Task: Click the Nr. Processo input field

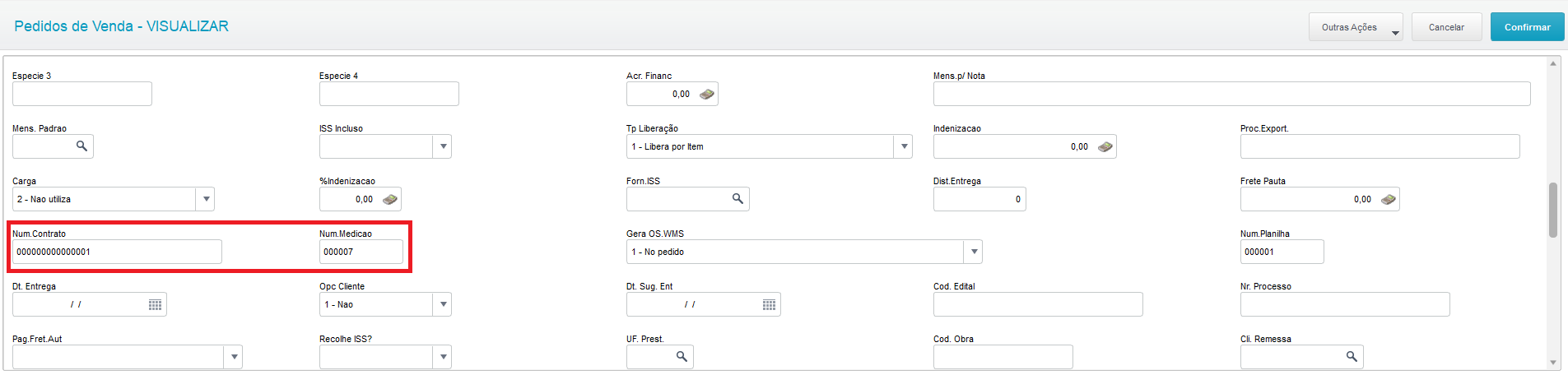Action: tap(1345, 304)
